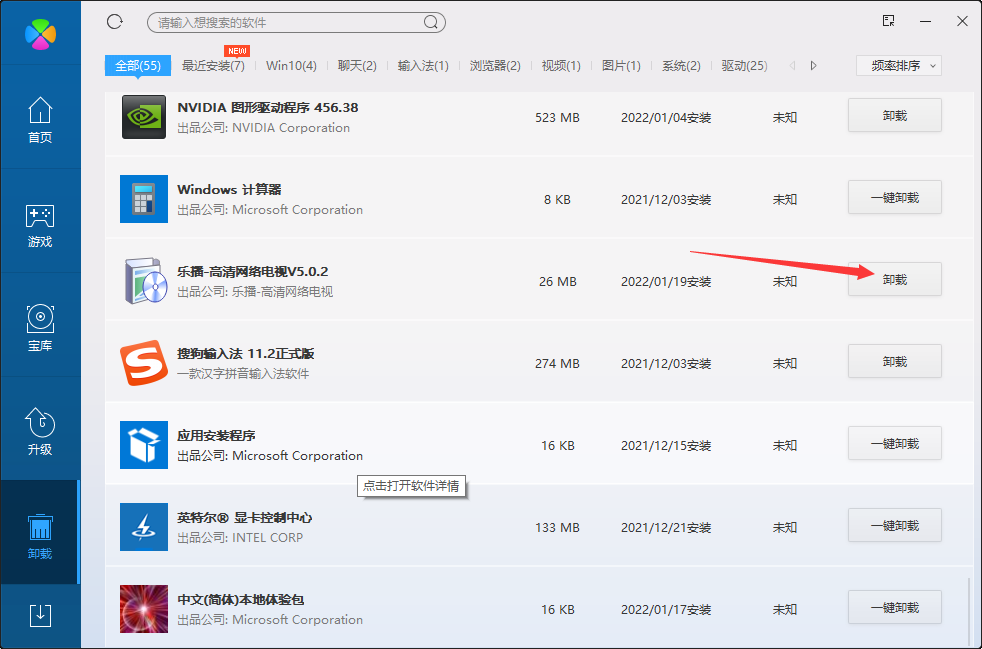This screenshot has width=982, height=649.
Task: Switch to 视频(1) tab
Action: [x=561, y=66]
